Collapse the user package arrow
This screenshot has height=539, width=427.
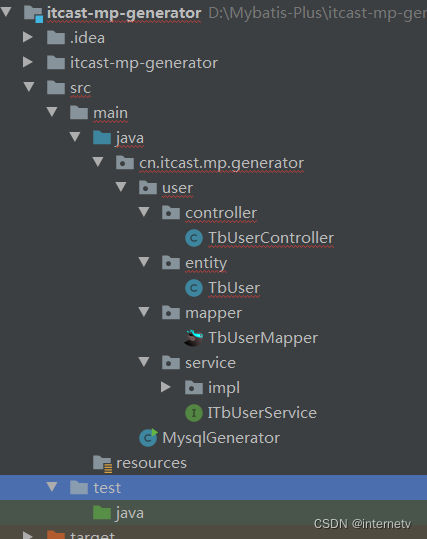(x=121, y=187)
